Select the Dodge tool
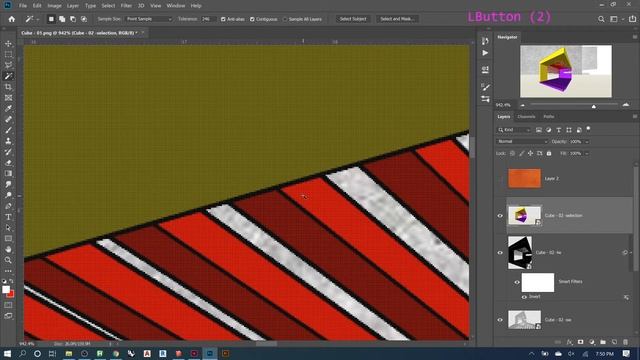Image resolution: width=640 pixels, height=360 pixels. 8,195
